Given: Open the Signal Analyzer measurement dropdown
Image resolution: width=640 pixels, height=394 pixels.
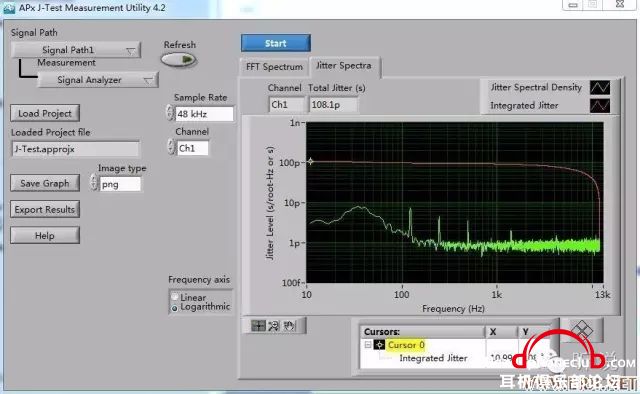Looking at the screenshot, I should pos(98,80).
